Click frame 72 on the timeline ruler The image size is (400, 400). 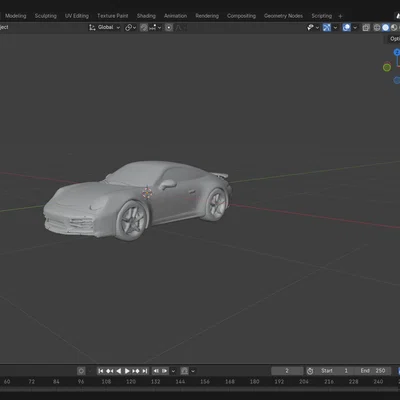[x=31, y=382]
